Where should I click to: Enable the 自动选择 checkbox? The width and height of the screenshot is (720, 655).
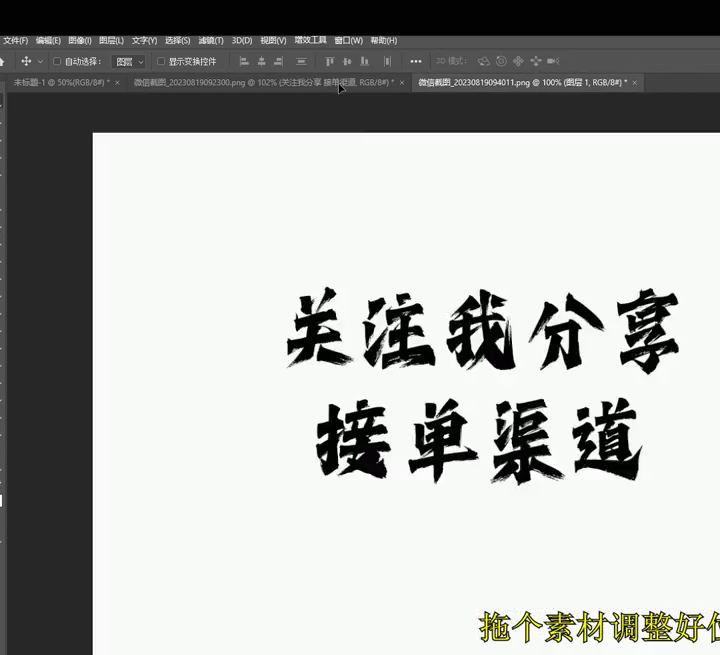[57, 61]
